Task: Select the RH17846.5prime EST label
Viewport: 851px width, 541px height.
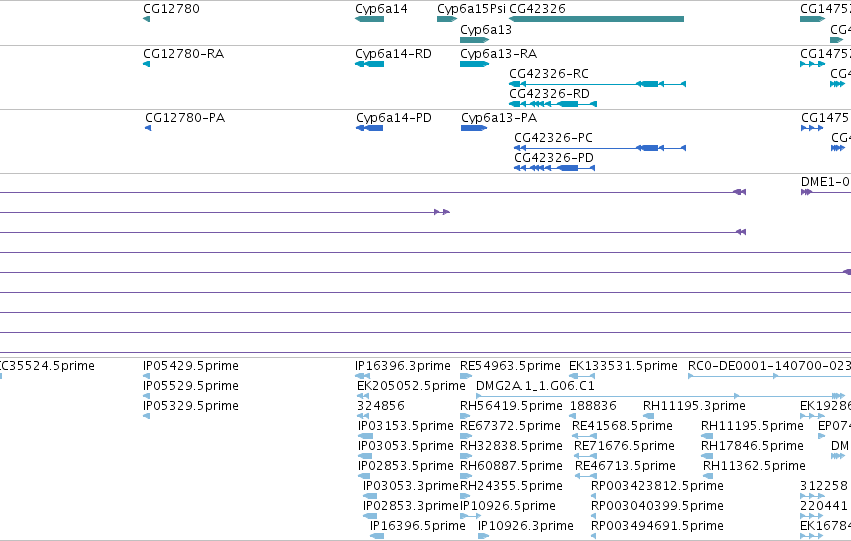Action: pos(752,447)
